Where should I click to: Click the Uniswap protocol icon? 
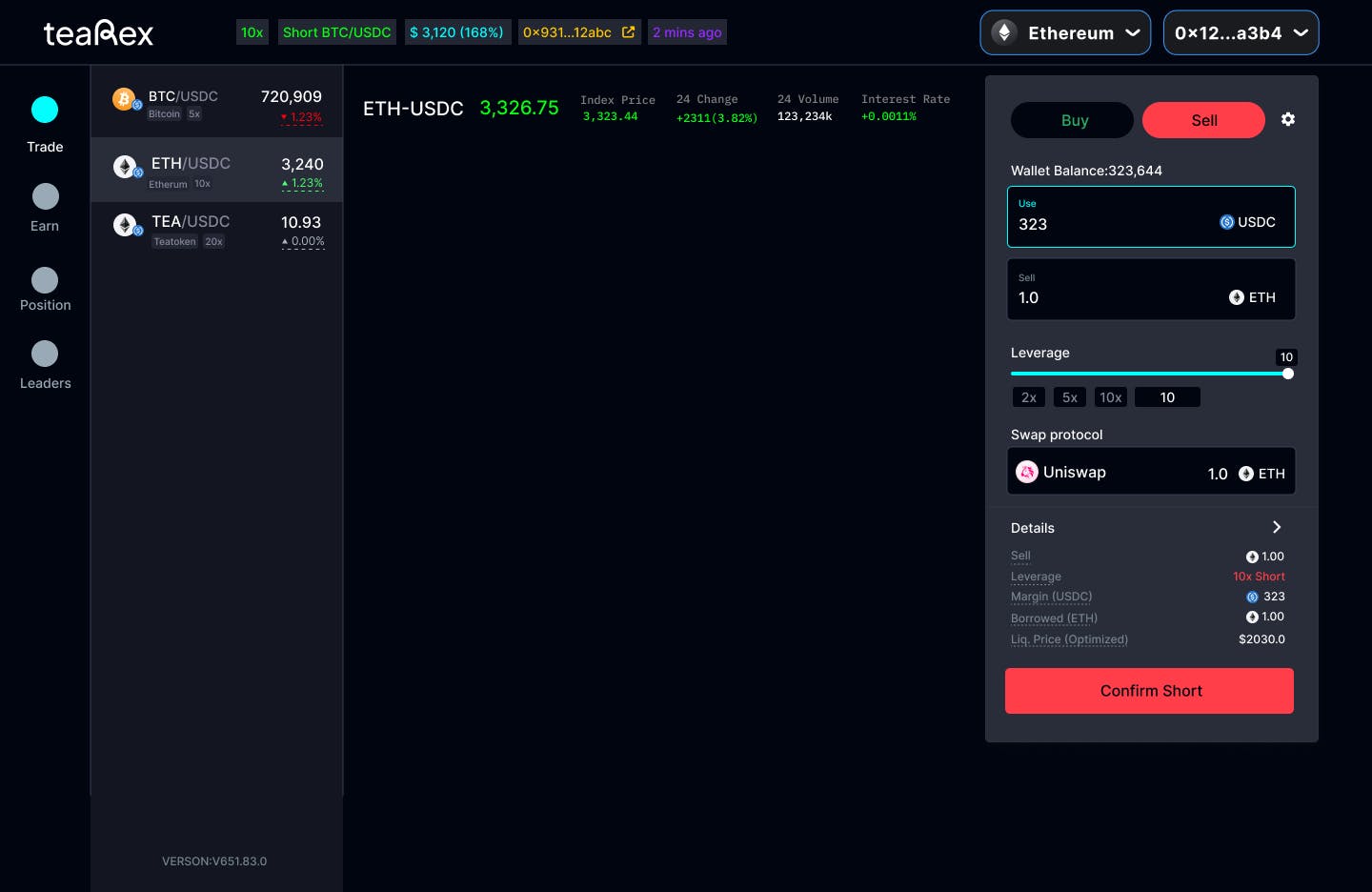tap(1027, 472)
